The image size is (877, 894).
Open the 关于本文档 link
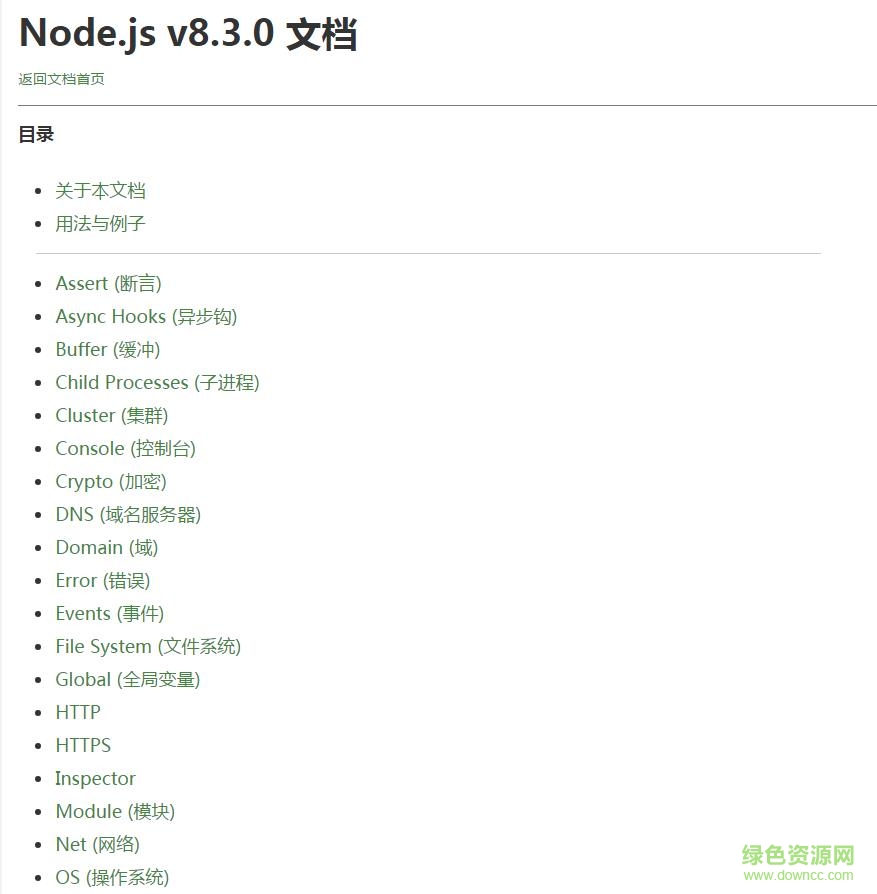(x=100, y=190)
